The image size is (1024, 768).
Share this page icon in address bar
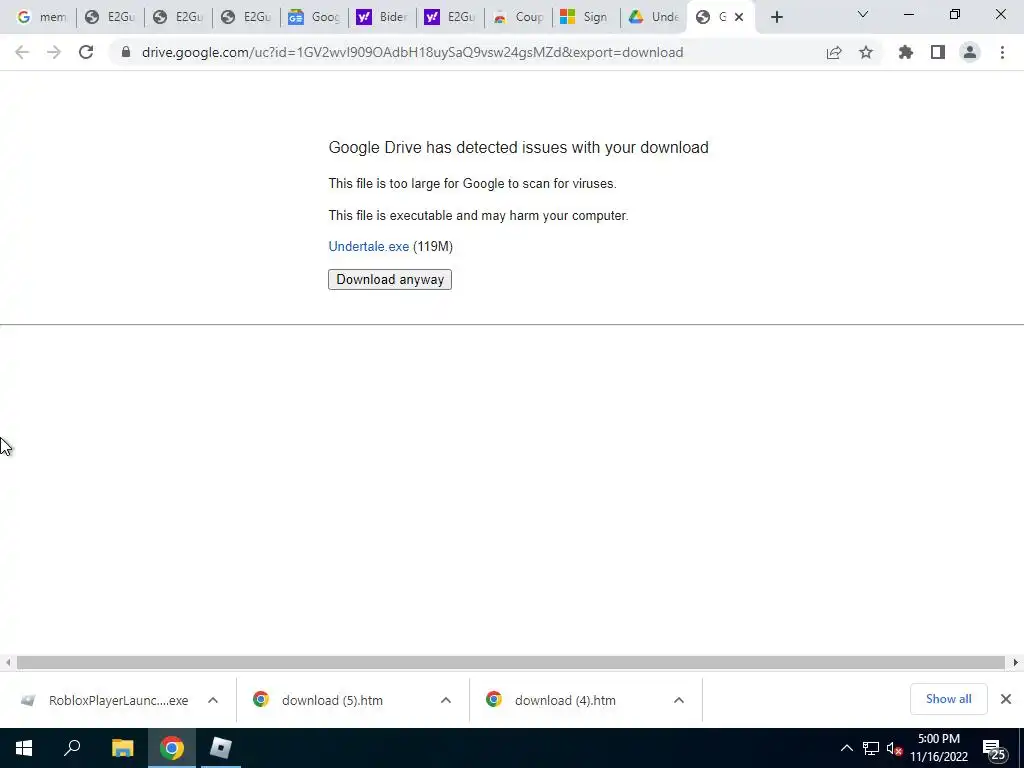tap(833, 53)
